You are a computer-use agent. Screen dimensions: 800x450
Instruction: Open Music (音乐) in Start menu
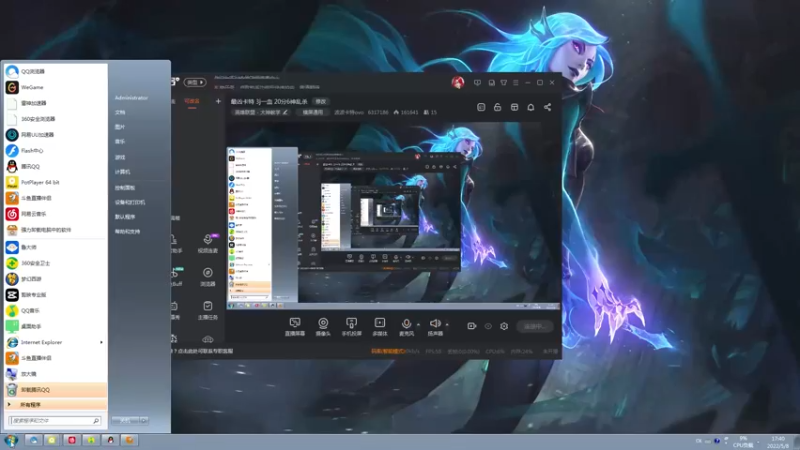click(120, 142)
